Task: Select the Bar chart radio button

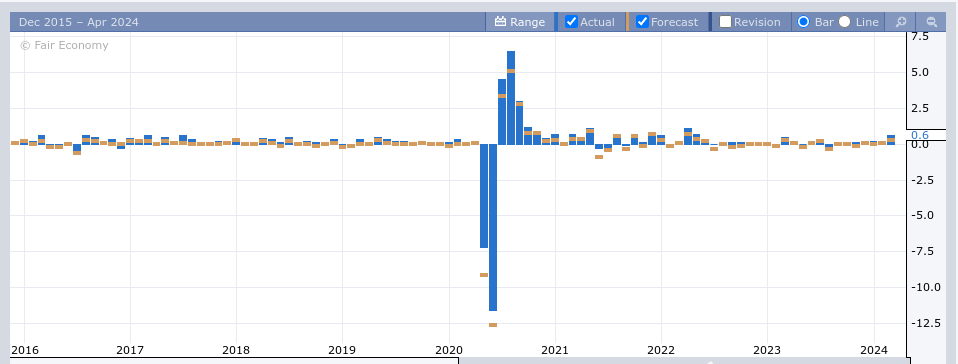Action: point(803,22)
